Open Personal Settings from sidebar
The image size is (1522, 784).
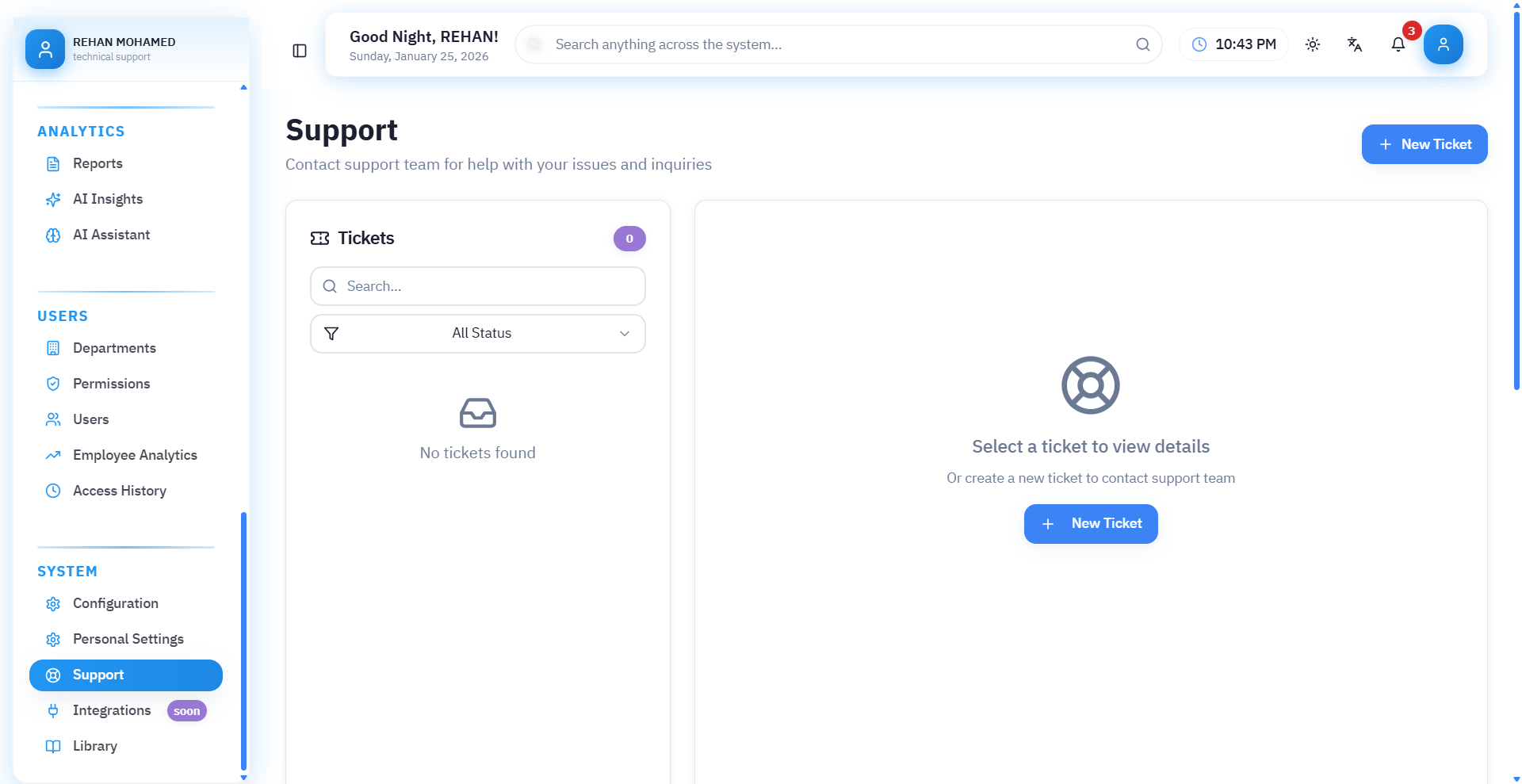[128, 639]
